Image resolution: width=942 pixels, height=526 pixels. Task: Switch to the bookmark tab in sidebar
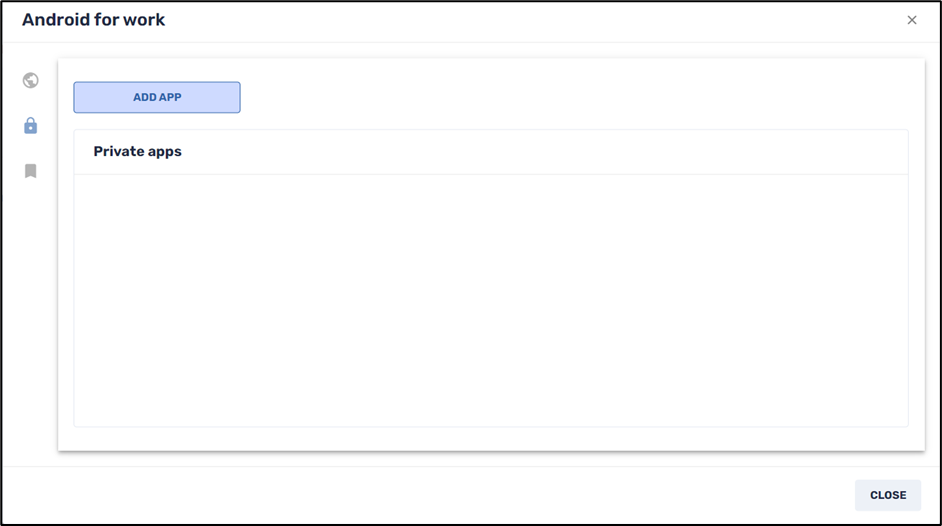[x=31, y=171]
